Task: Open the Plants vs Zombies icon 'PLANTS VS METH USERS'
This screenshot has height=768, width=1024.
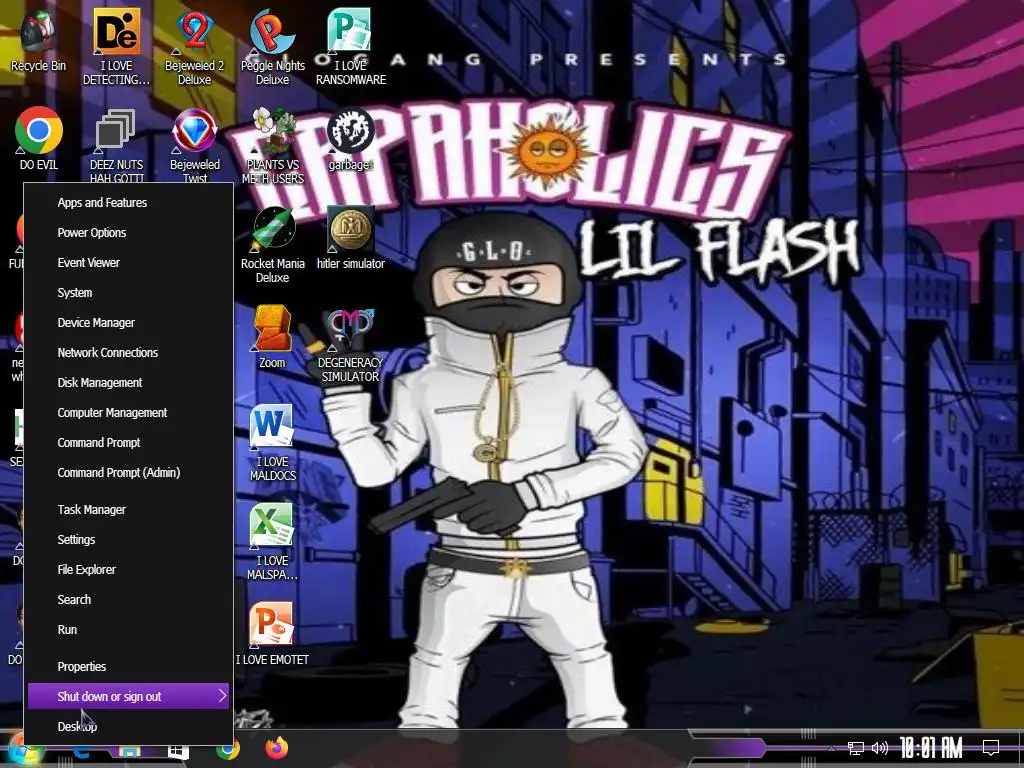Action: click(x=273, y=145)
